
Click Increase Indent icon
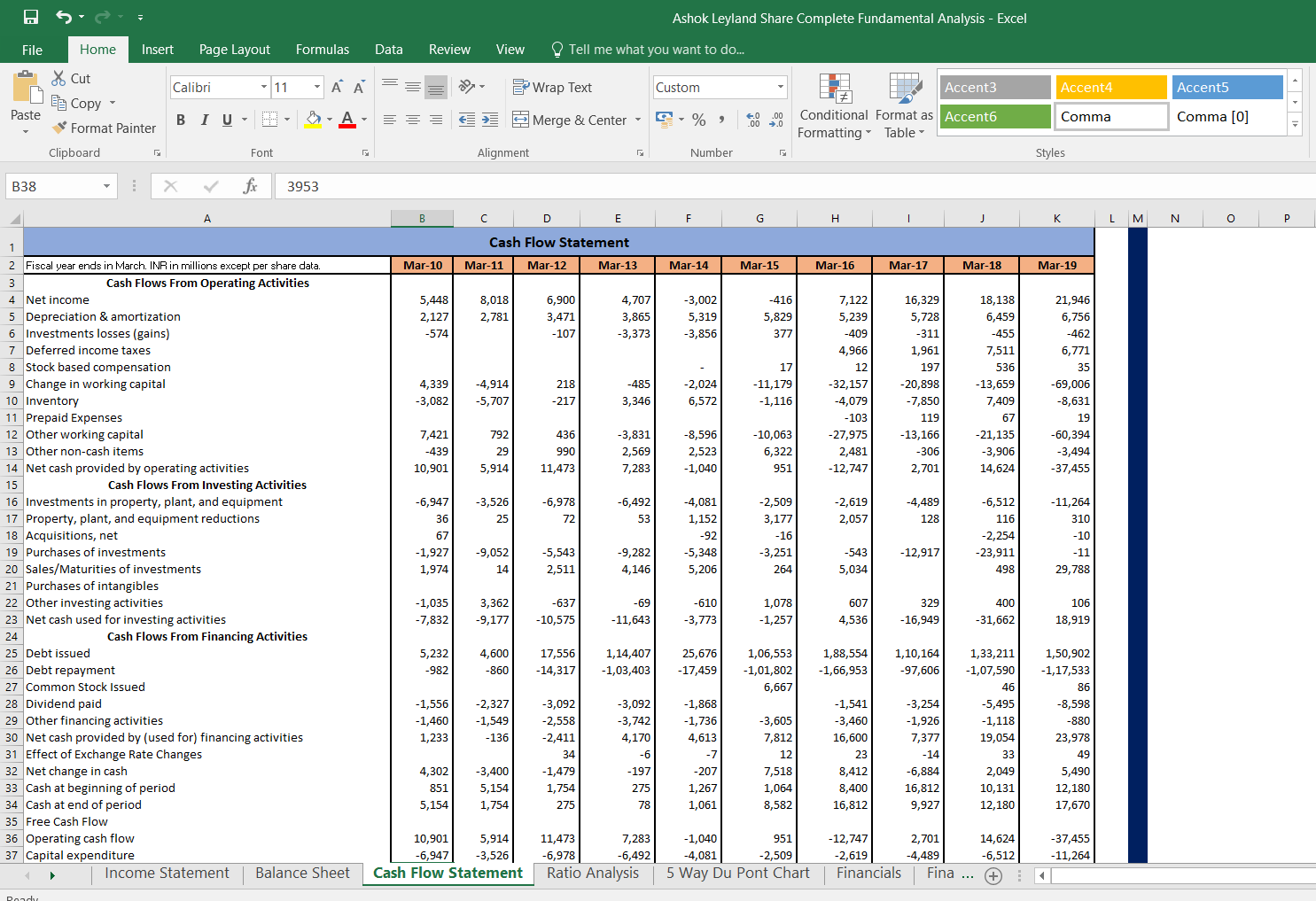(x=490, y=120)
